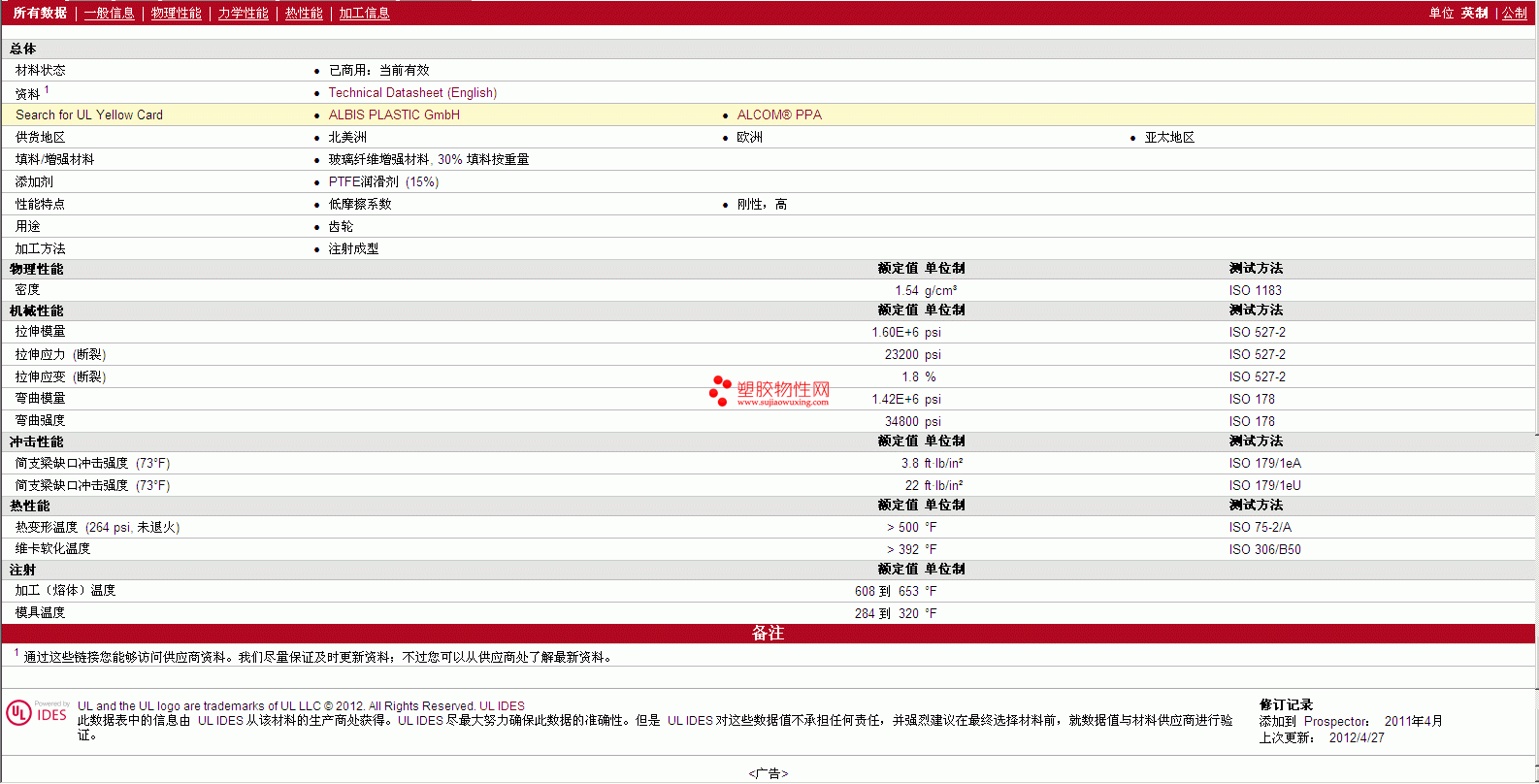The image size is (1539, 784).
Task: Click the 备注 section header
Action: point(768,634)
